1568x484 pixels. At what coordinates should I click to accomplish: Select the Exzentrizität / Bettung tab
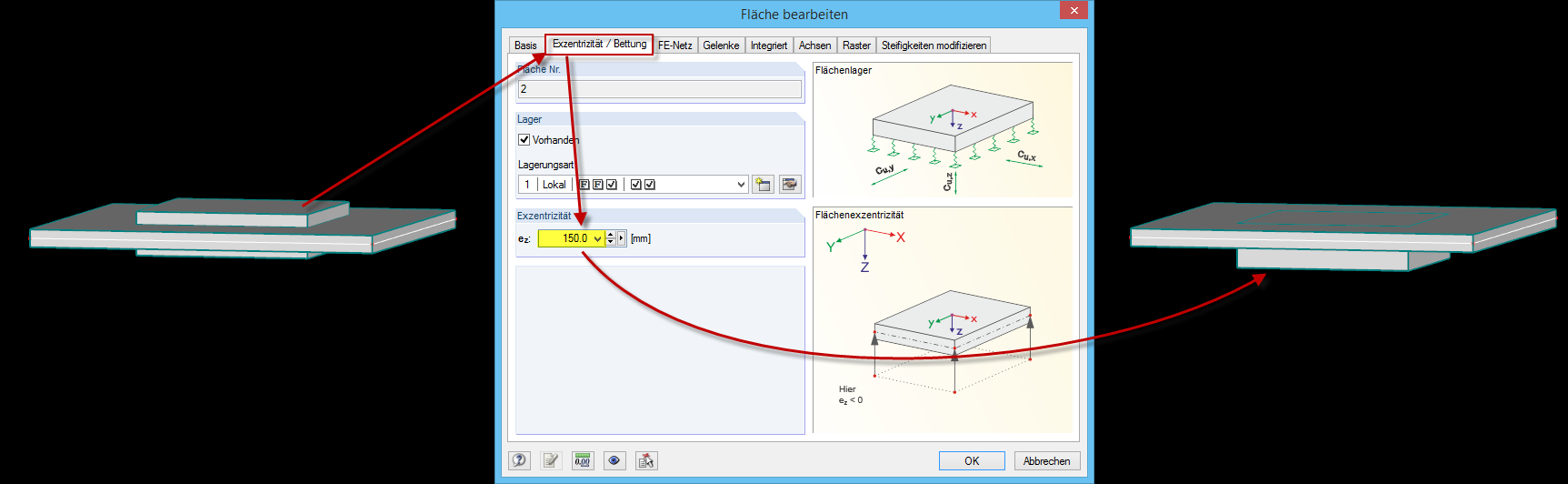click(599, 44)
